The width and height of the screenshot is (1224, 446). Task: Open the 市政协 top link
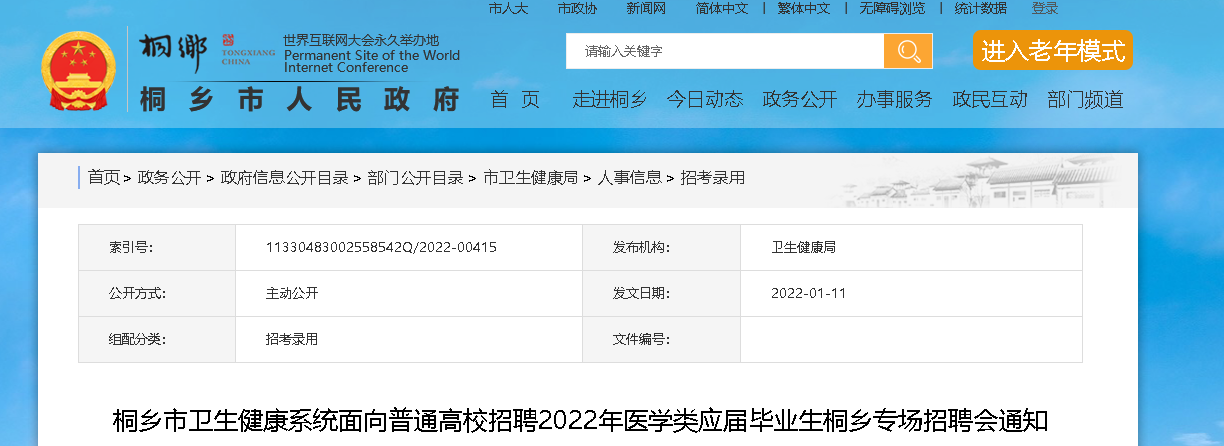(577, 8)
